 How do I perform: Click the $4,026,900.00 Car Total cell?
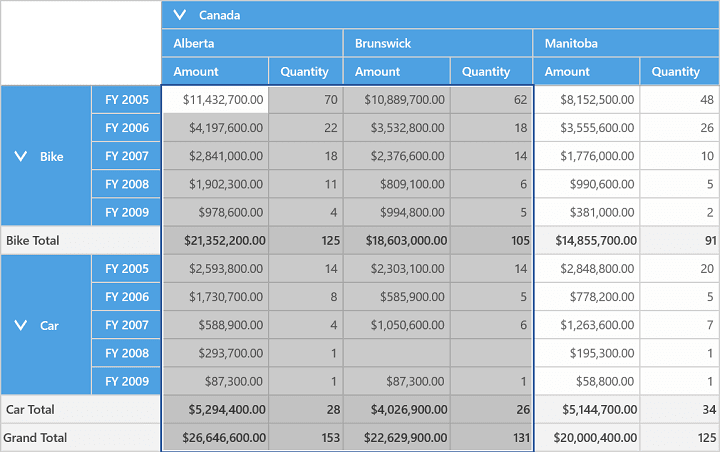[x=397, y=409]
